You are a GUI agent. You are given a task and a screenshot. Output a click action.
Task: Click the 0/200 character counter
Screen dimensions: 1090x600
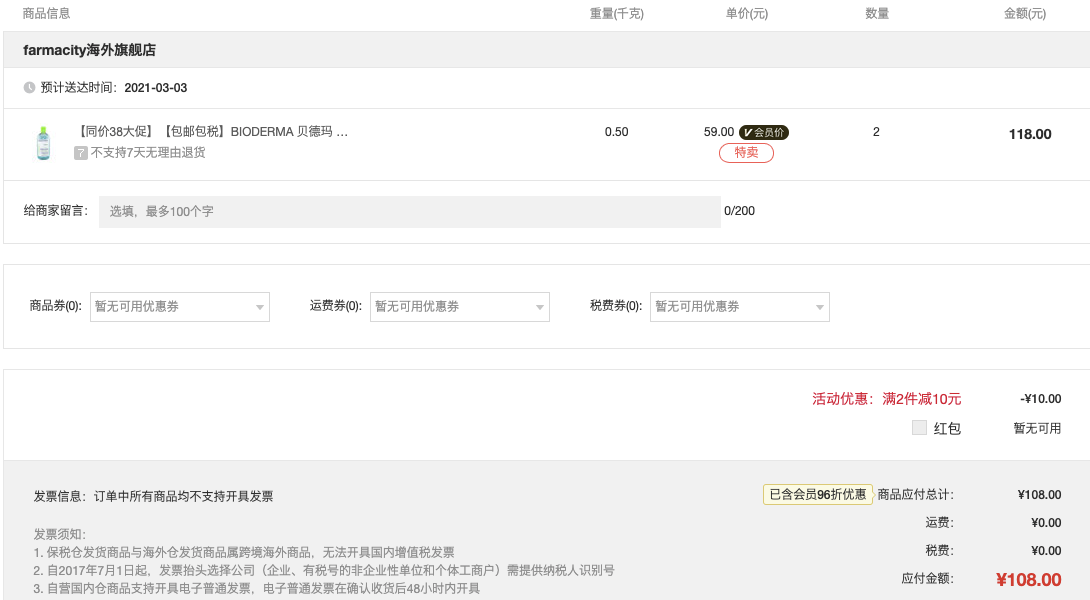pos(739,211)
